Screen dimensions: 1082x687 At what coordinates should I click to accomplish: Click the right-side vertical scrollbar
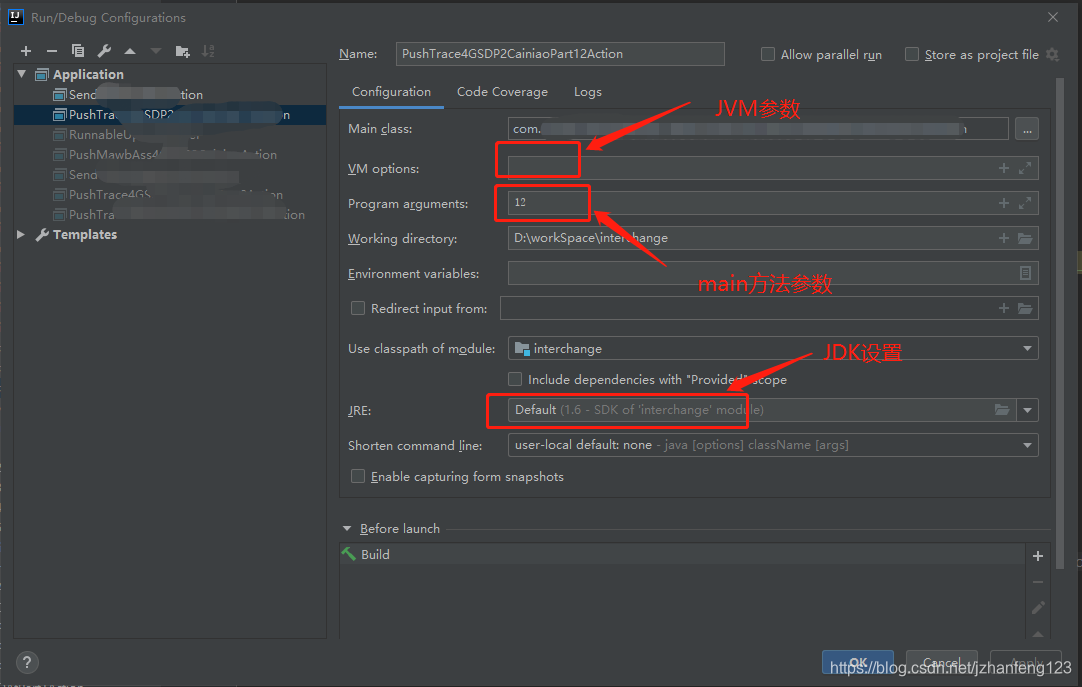(1060, 324)
